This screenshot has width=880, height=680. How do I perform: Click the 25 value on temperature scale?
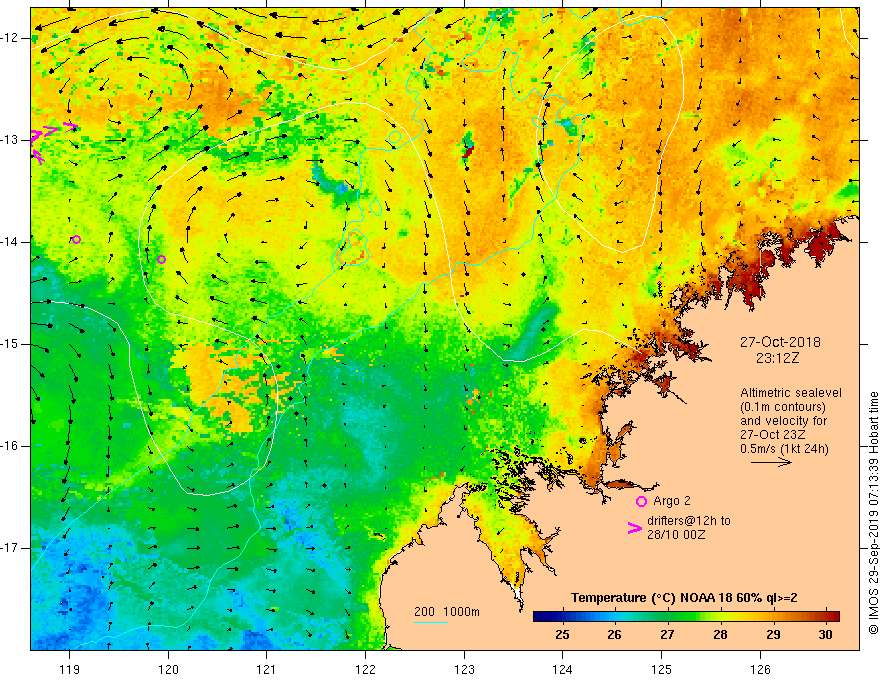point(562,635)
